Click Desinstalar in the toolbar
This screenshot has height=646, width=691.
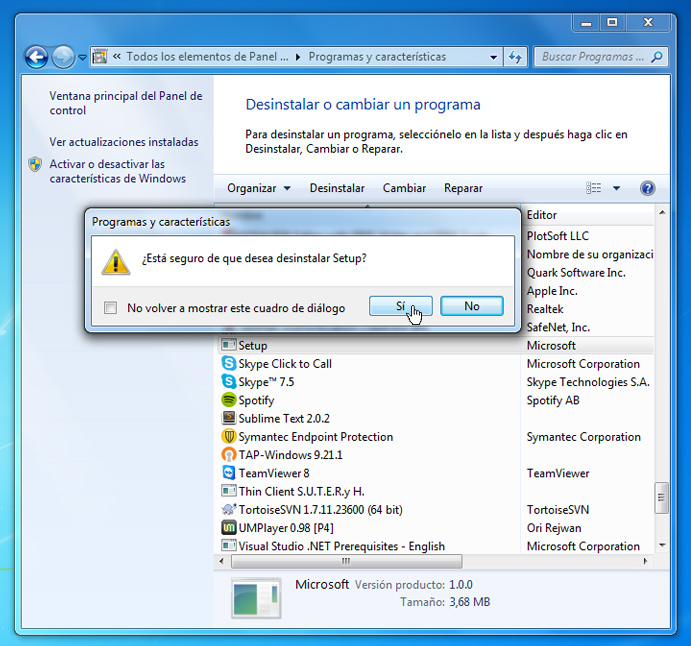tap(337, 188)
